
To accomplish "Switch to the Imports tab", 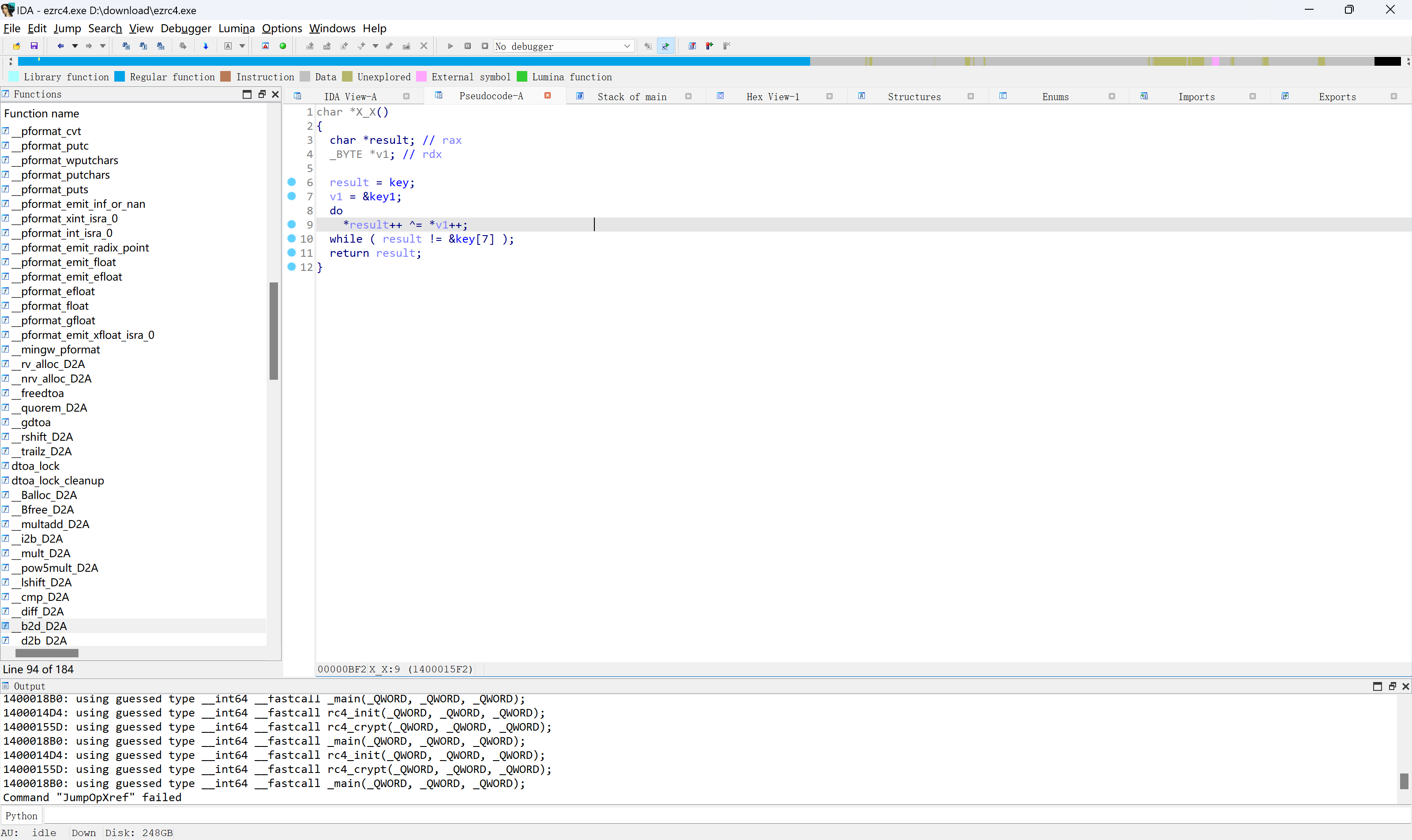I will point(1196,97).
